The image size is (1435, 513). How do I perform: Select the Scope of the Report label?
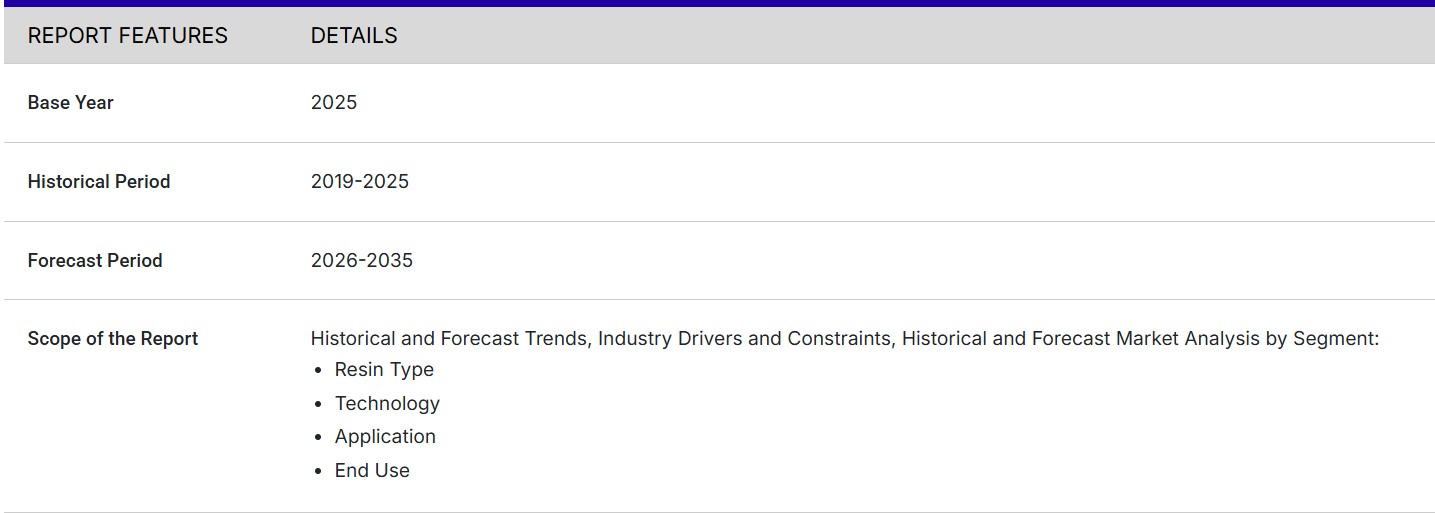pos(113,339)
